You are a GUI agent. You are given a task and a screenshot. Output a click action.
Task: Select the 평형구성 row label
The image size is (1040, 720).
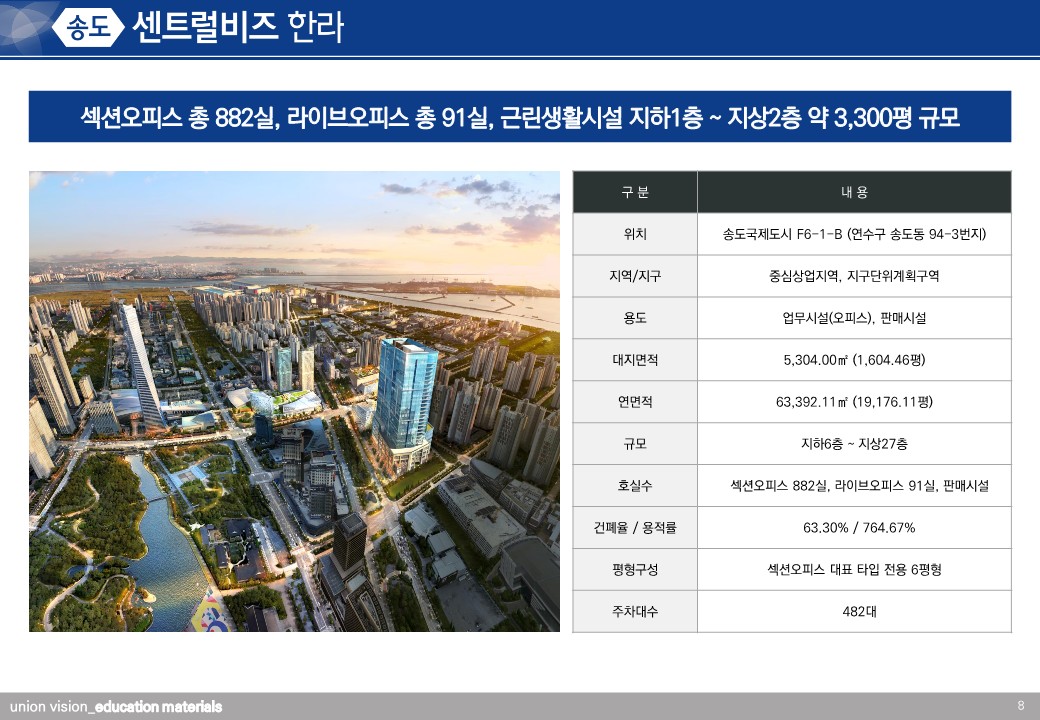click(x=635, y=570)
